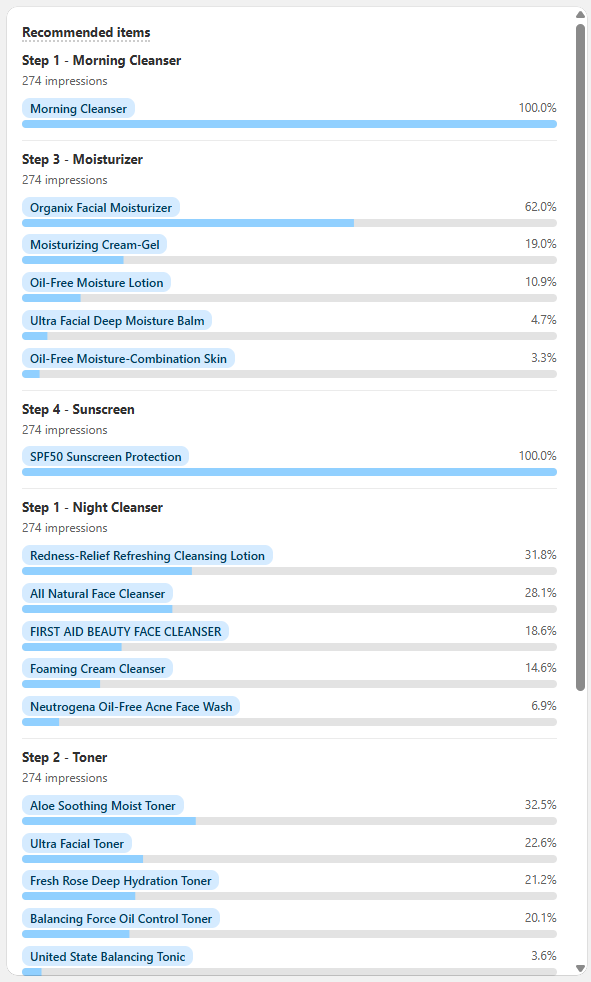Viewport: 591px width, 982px height.
Task: Click the Foaming Cream Cleanser chip
Action: click(x=97, y=668)
